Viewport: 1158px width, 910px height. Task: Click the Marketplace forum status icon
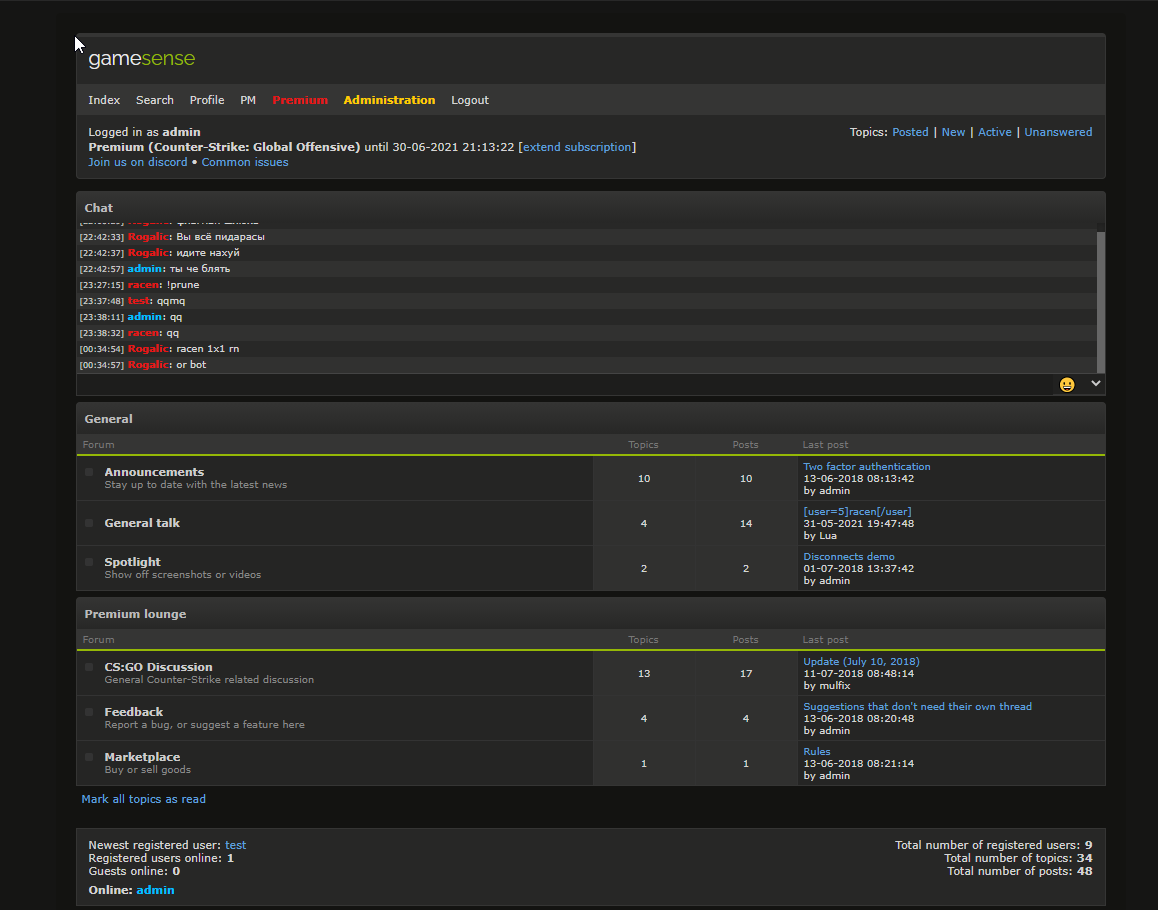[x=89, y=757]
